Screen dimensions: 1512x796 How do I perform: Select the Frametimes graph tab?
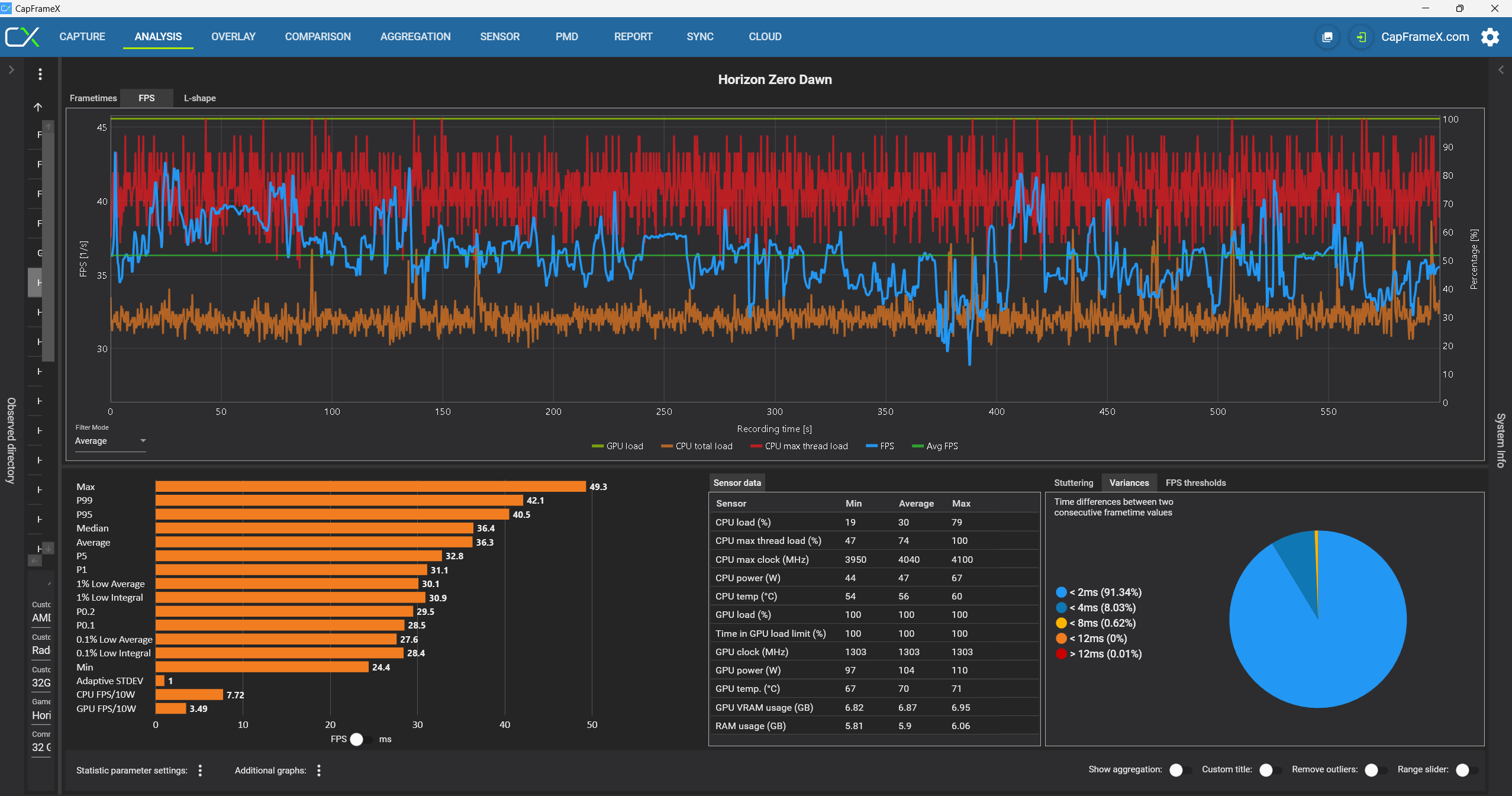(x=93, y=98)
